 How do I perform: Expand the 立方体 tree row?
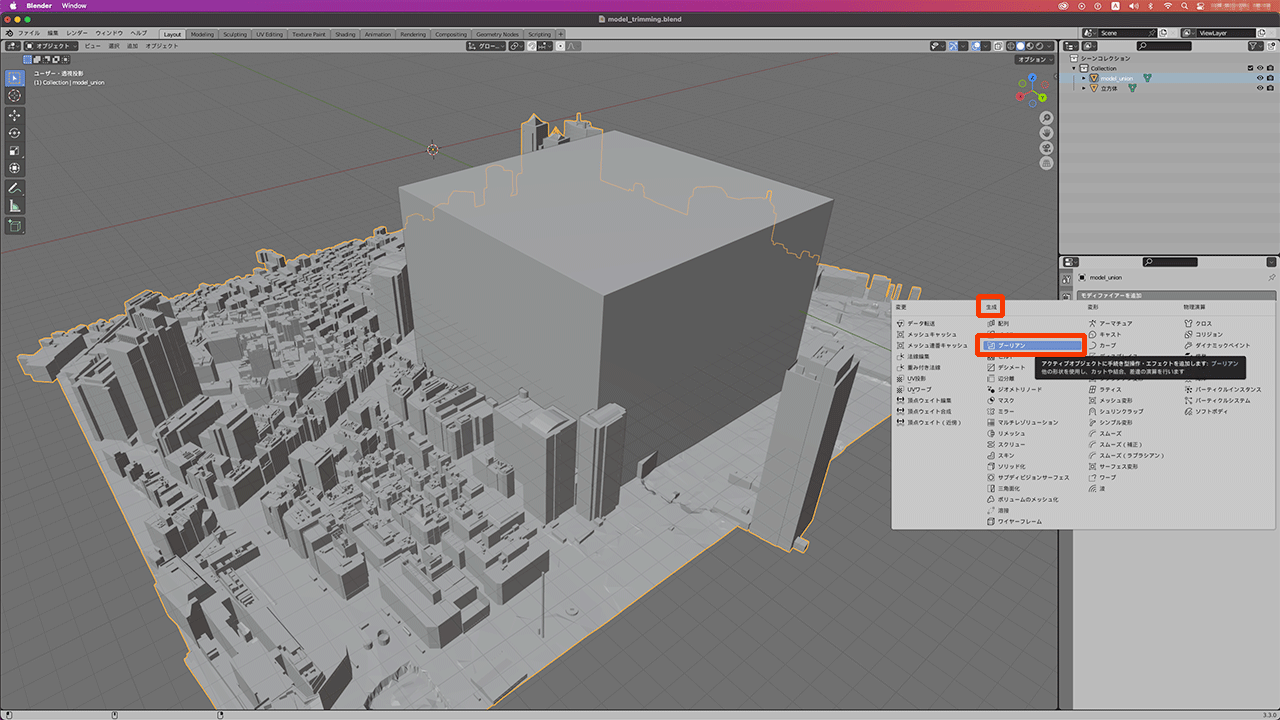pos(1083,88)
